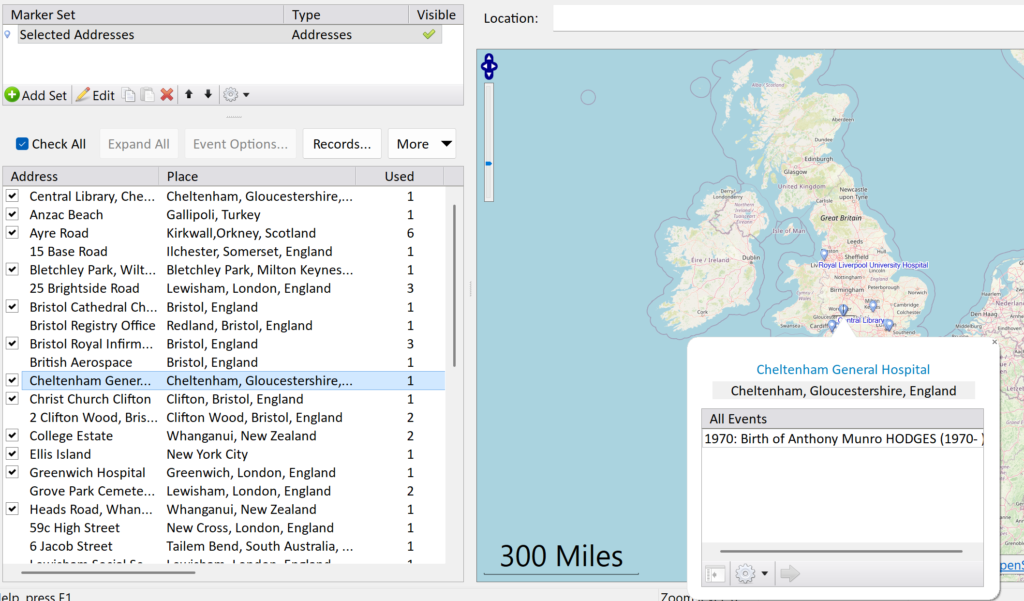Uncheck Bristol Royal Infirmary checkbox
Viewport: 1024px width, 601px height.
coord(12,344)
